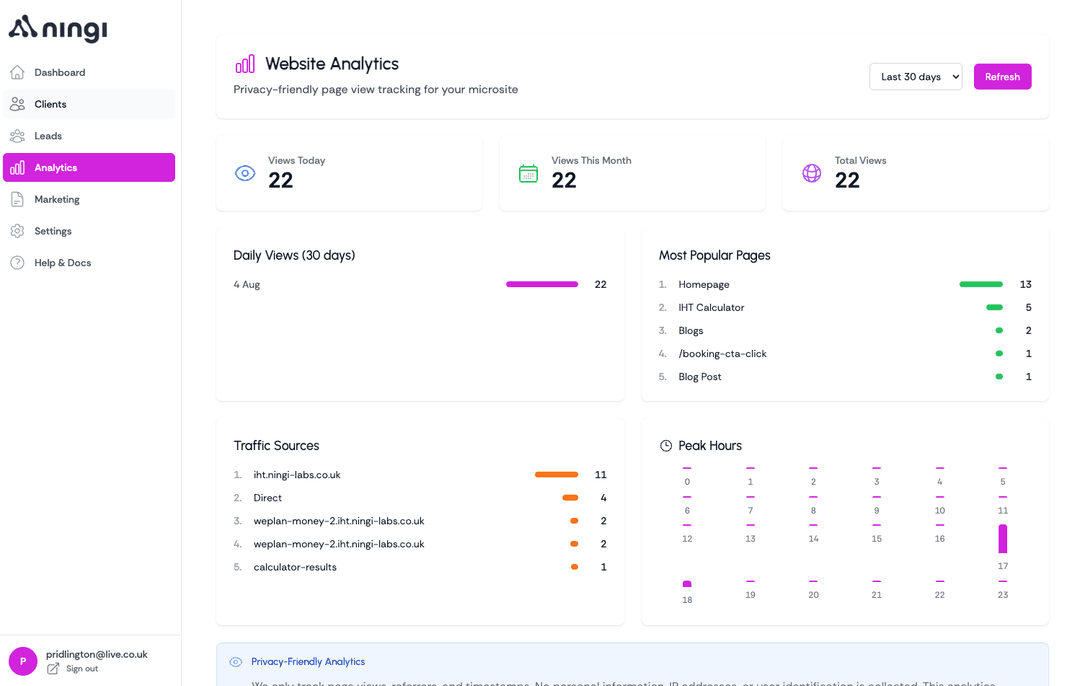Open Leads via its sidebar icon

click(16, 135)
